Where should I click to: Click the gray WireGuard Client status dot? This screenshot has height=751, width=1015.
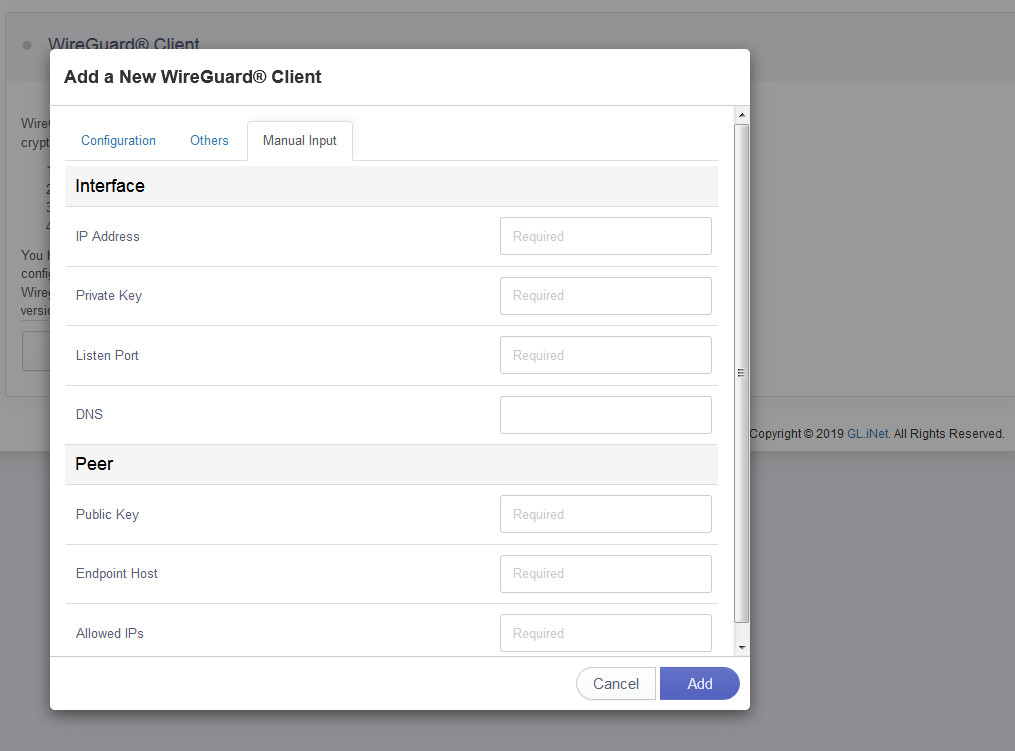pos(27,45)
